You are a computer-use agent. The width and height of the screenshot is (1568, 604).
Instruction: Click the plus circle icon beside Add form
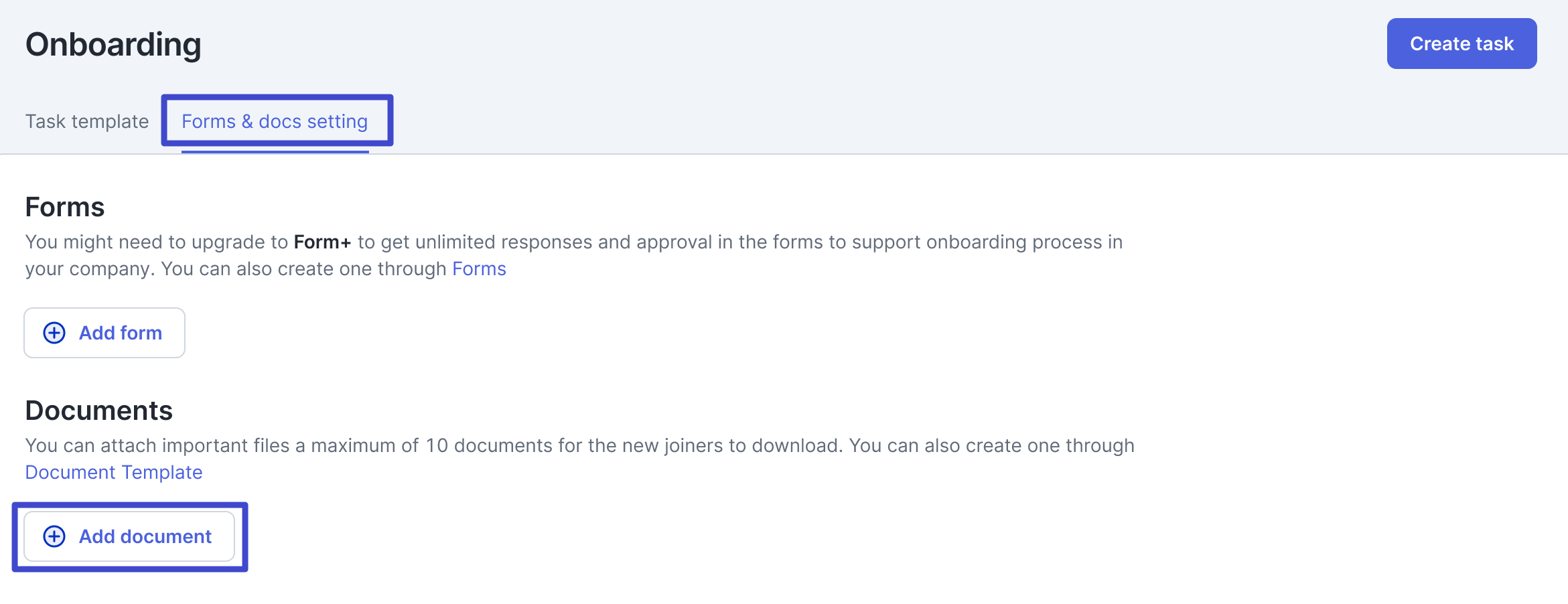tap(54, 333)
